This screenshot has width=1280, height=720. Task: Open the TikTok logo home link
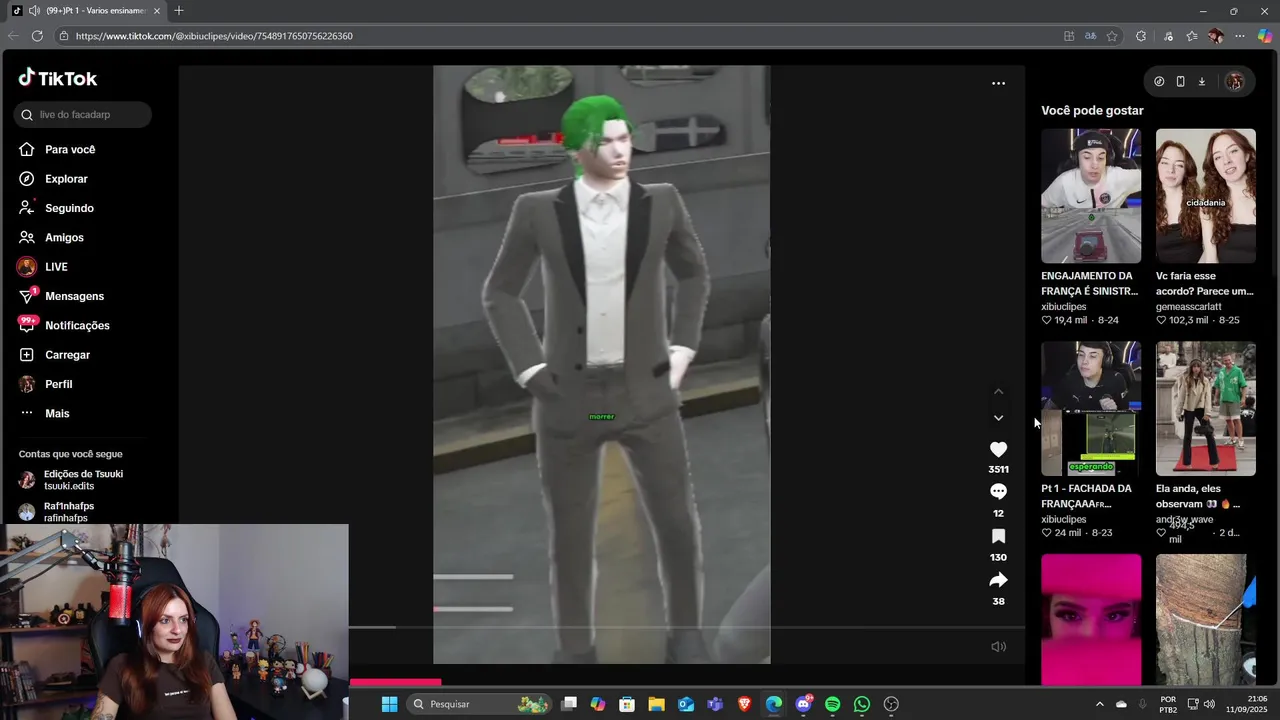tap(57, 78)
